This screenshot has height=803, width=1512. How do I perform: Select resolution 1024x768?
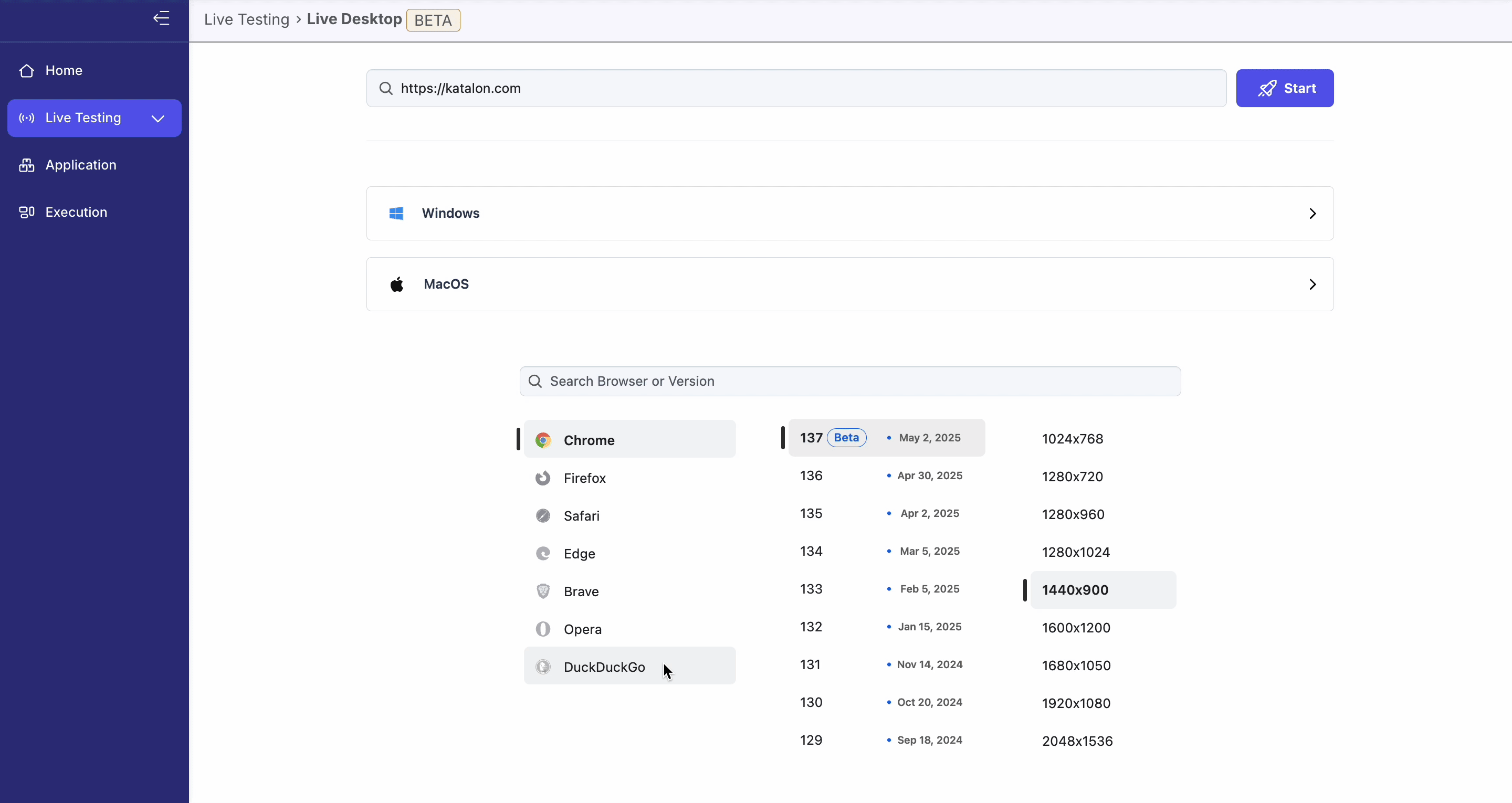(1104, 439)
